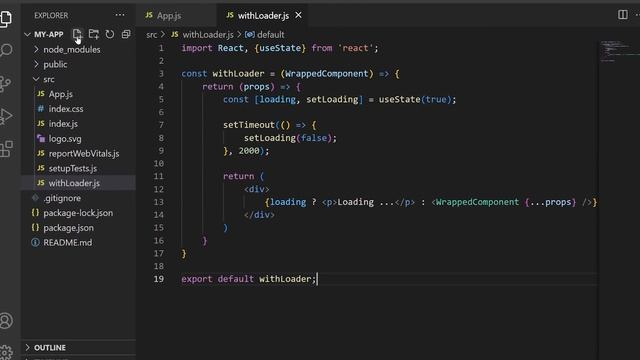Click the 'setTimeout' call in code
640x360 pixels.
pos(249,125)
